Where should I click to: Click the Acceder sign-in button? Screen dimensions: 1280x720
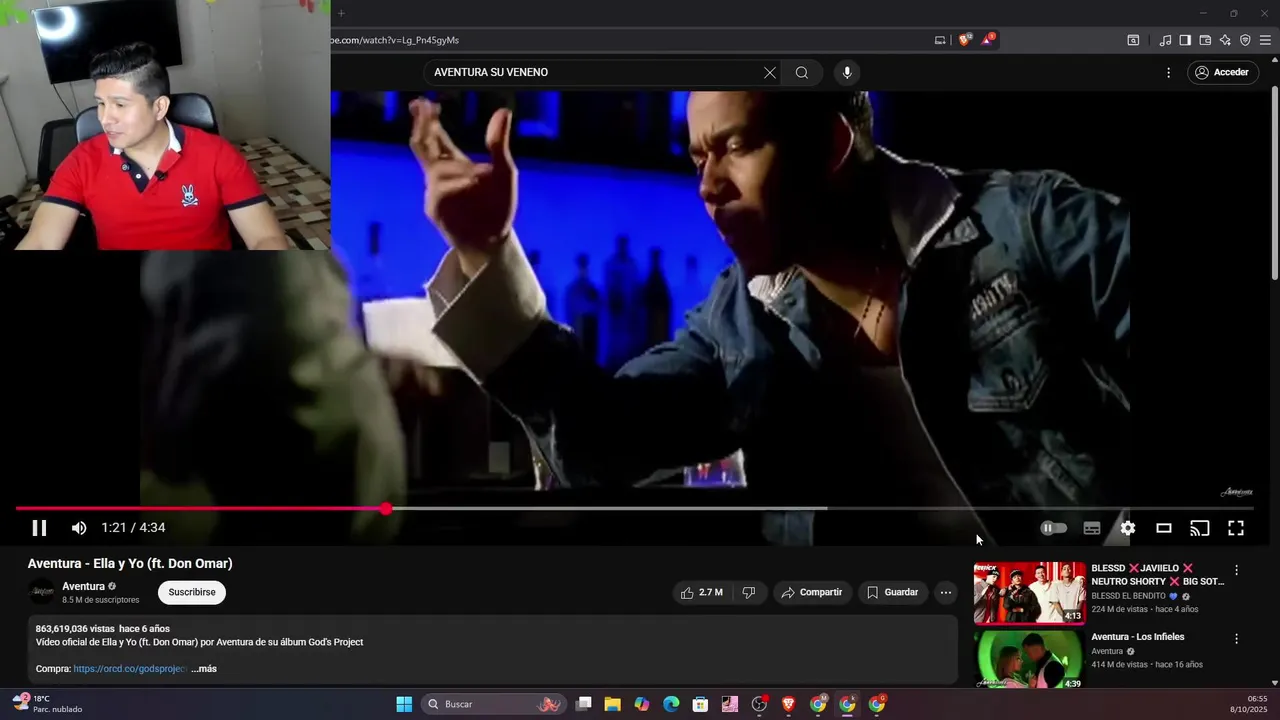click(1222, 72)
